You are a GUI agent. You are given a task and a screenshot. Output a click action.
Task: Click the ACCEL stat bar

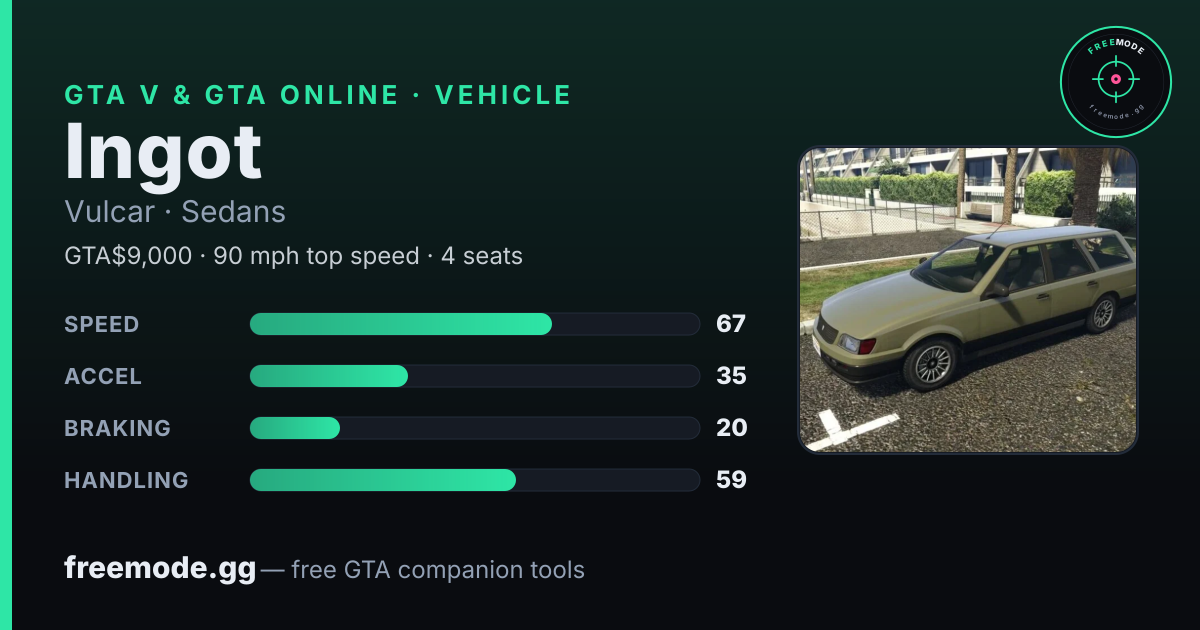click(474, 376)
